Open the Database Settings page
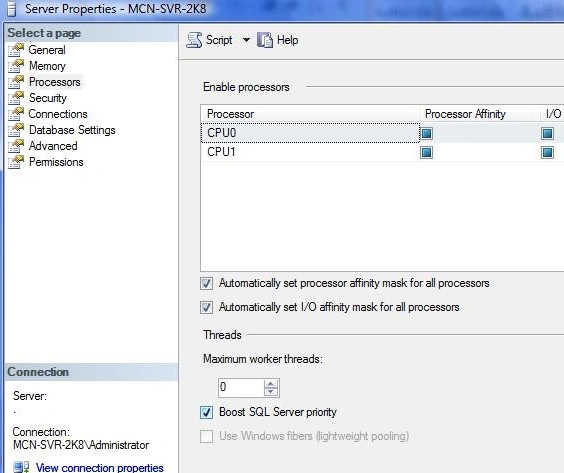Image resolution: width=564 pixels, height=473 pixels. coord(72,130)
